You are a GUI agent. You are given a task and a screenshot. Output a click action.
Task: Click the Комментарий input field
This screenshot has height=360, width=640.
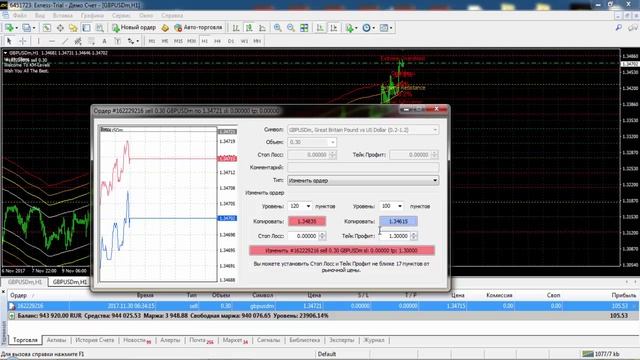pyautogui.click(x=363, y=167)
